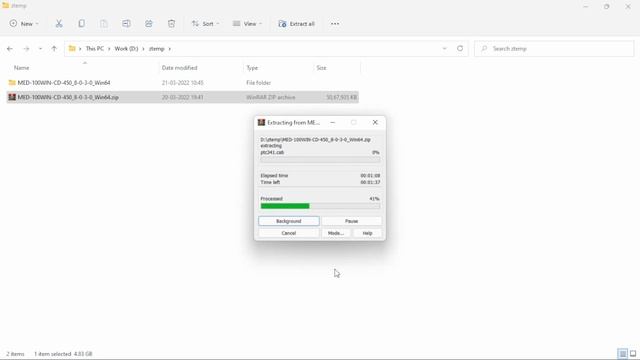Cancel the extraction
Image resolution: width=640 pixels, height=360 pixels.
(289, 233)
